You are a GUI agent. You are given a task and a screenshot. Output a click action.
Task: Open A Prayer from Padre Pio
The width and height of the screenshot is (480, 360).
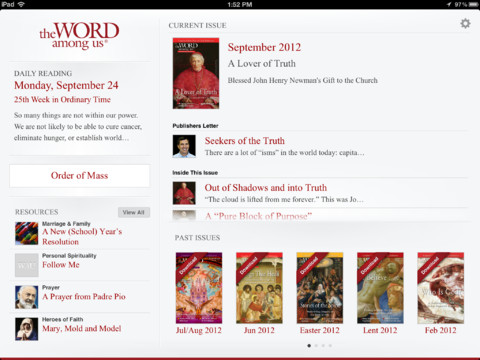click(84, 296)
